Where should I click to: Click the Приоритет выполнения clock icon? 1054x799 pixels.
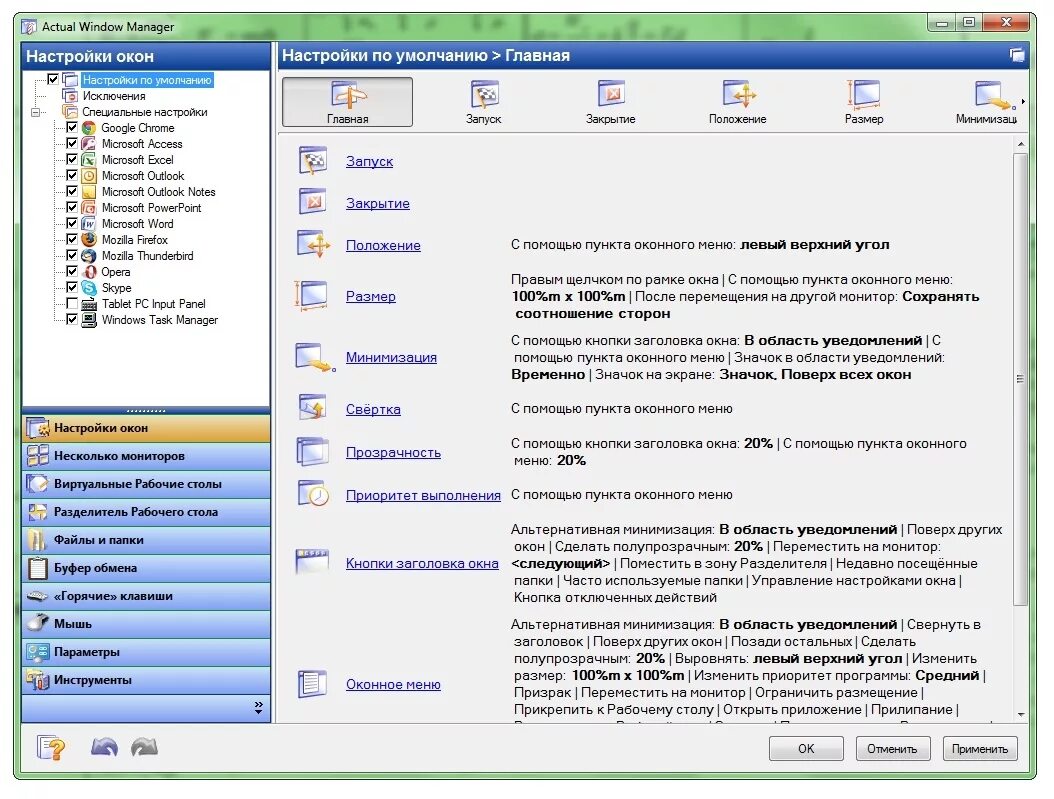[x=313, y=493]
